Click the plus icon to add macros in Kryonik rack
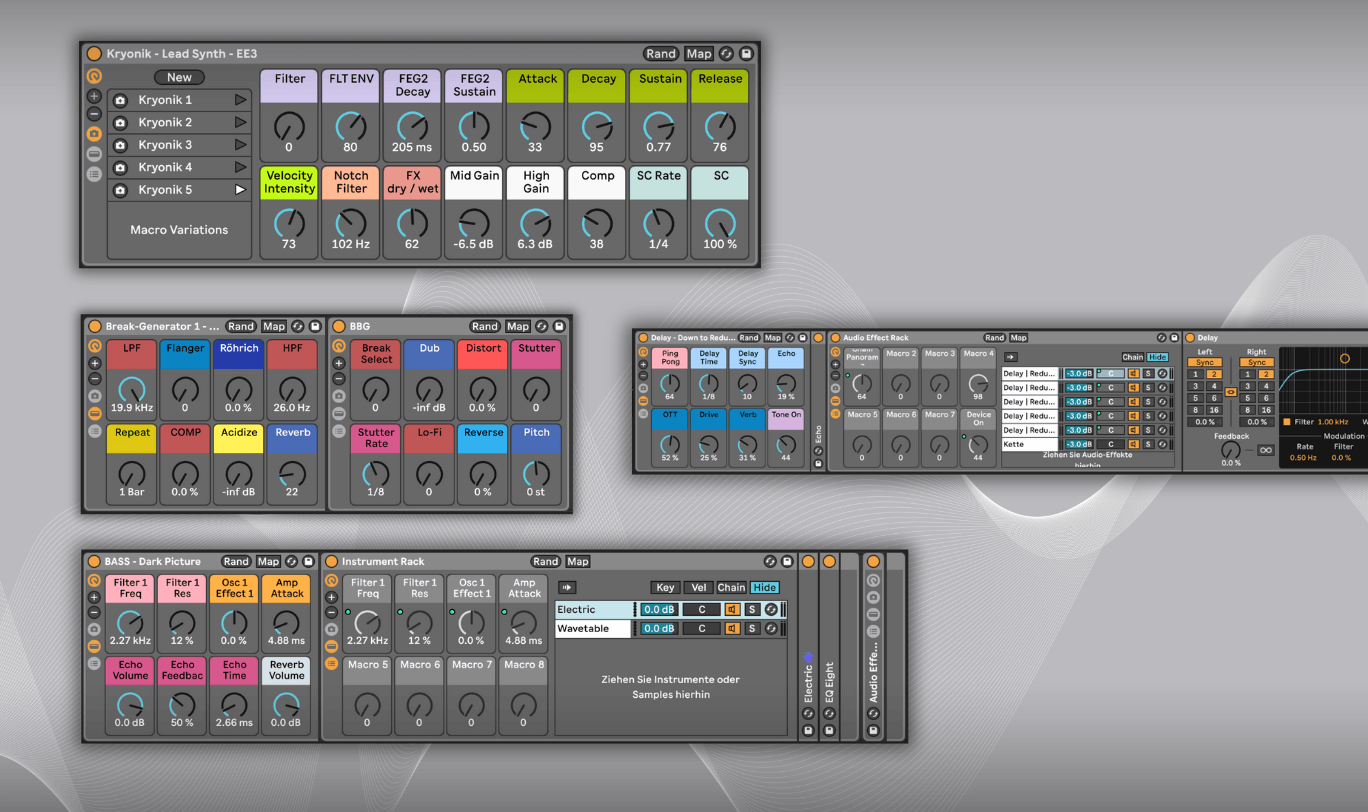1368x812 pixels. click(94, 96)
